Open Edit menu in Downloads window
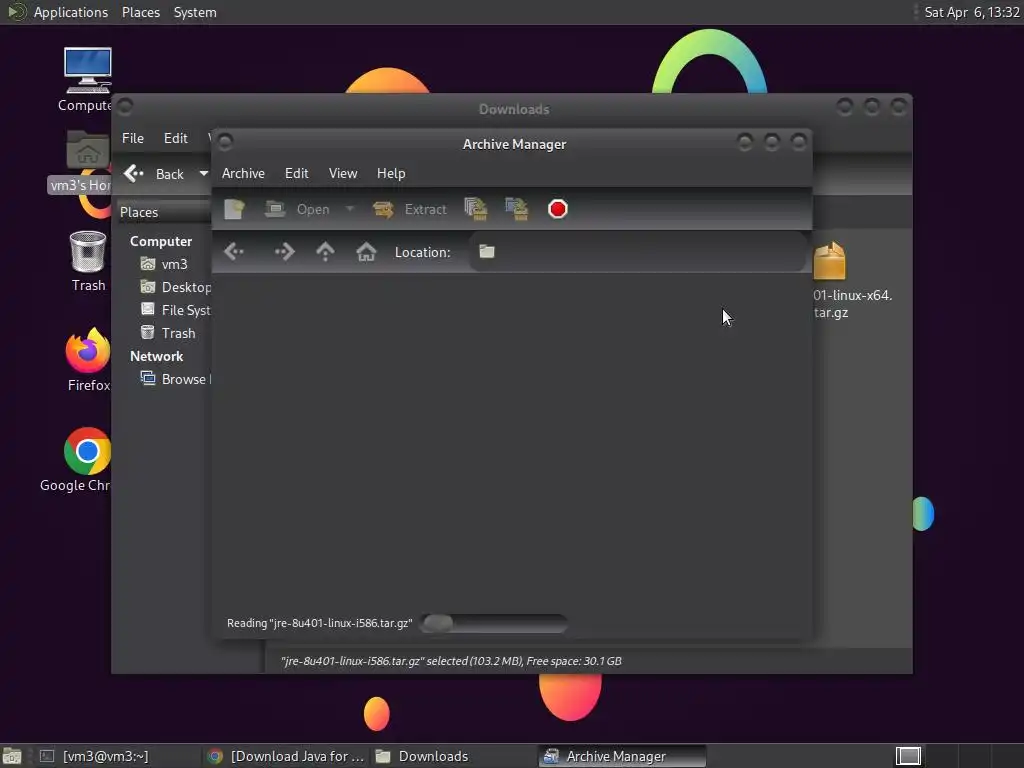The image size is (1024, 768). click(176, 138)
